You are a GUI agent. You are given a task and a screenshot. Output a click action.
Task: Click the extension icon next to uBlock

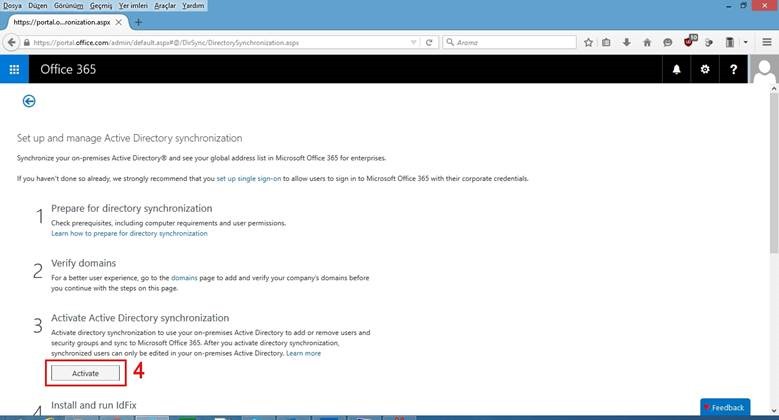[x=709, y=43]
